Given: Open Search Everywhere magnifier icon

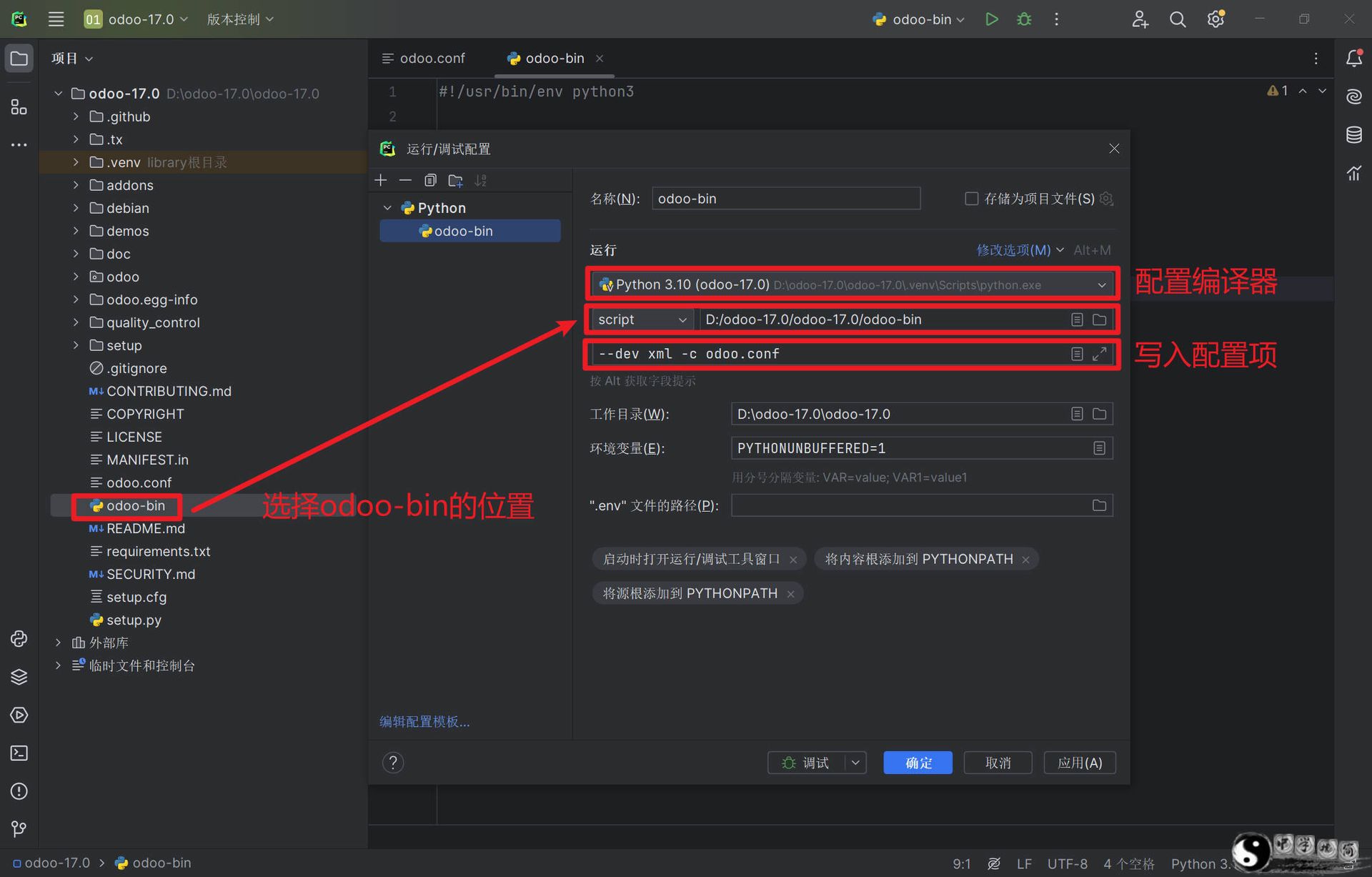Looking at the screenshot, I should click(x=1178, y=19).
